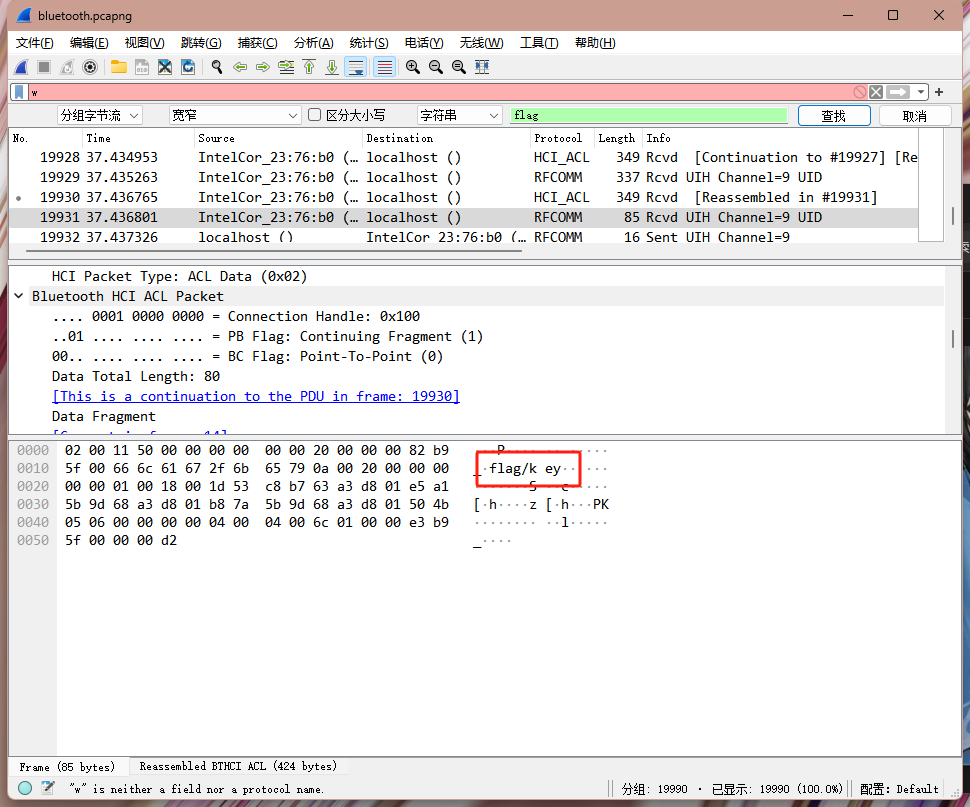Open a capture file with the folder icon
This screenshot has width=970, height=807.
tap(119, 67)
